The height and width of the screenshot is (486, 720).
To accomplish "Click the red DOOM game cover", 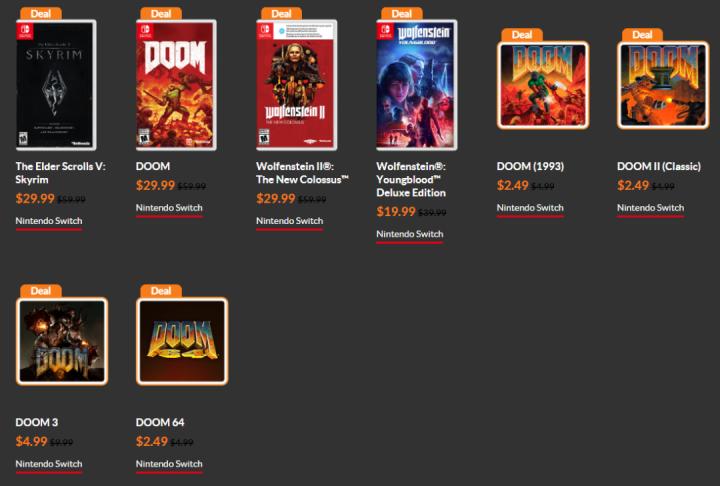I will 176,85.
